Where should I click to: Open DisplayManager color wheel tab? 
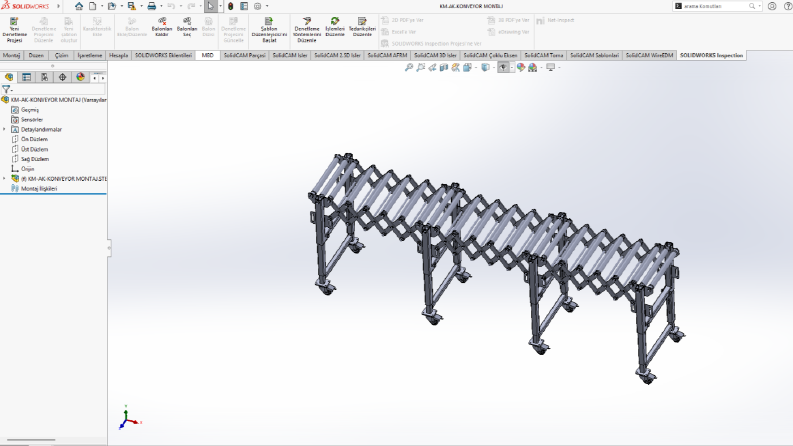point(80,77)
